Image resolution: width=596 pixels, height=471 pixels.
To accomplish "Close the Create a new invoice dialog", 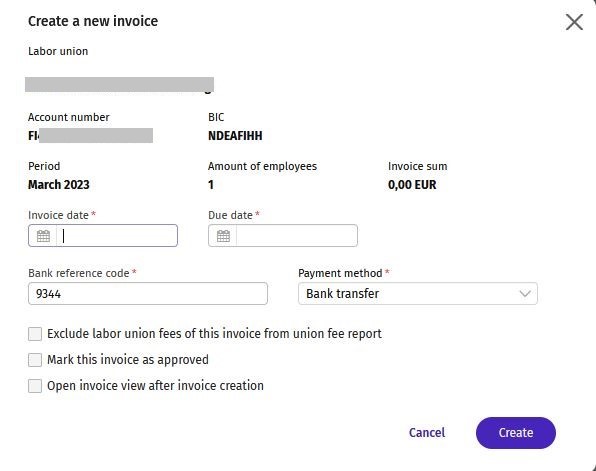I will [x=574, y=22].
